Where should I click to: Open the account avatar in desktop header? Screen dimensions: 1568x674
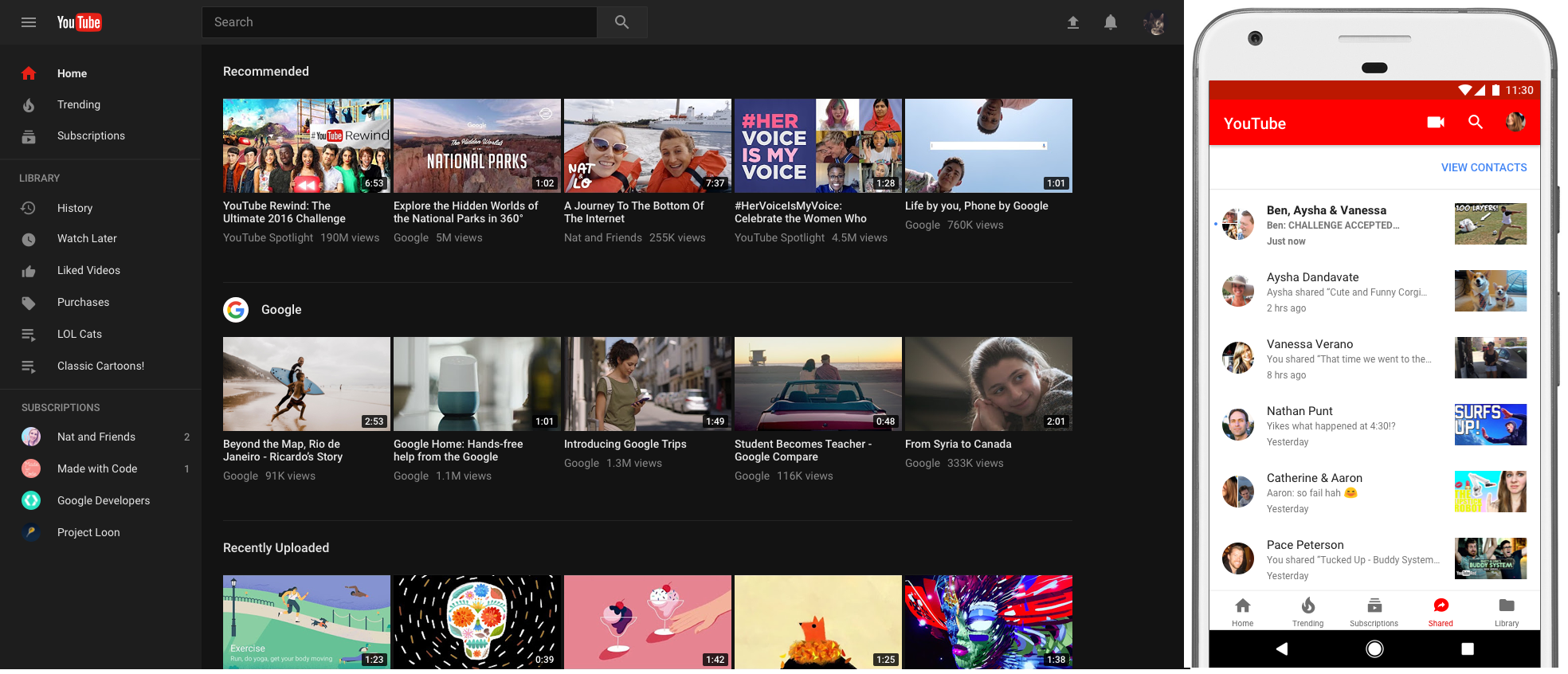click(1154, 23)
